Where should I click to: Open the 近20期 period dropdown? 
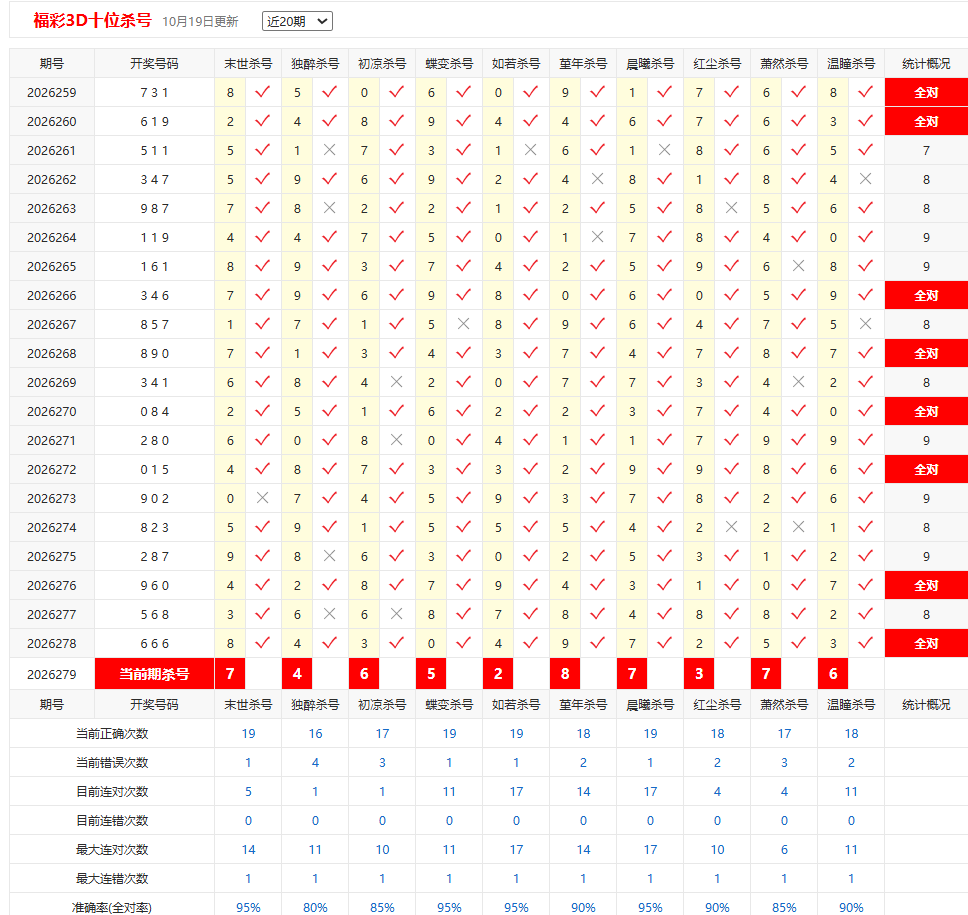click(x=297, y=22)
